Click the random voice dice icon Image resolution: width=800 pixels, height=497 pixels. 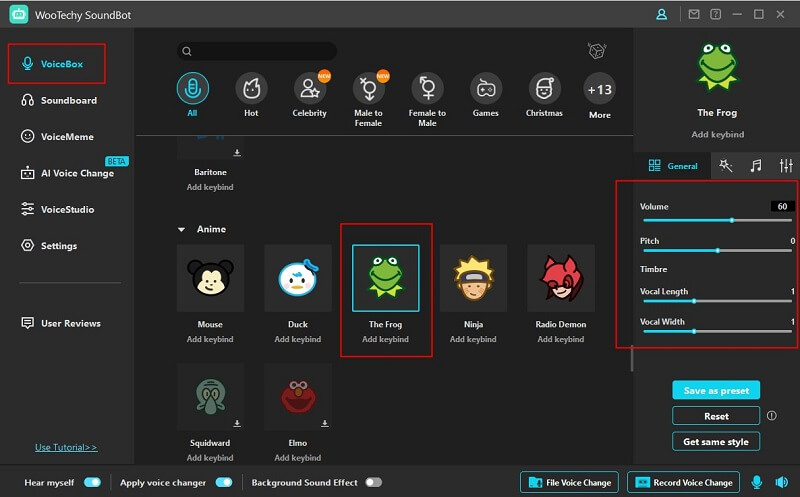tap(596, 51)
